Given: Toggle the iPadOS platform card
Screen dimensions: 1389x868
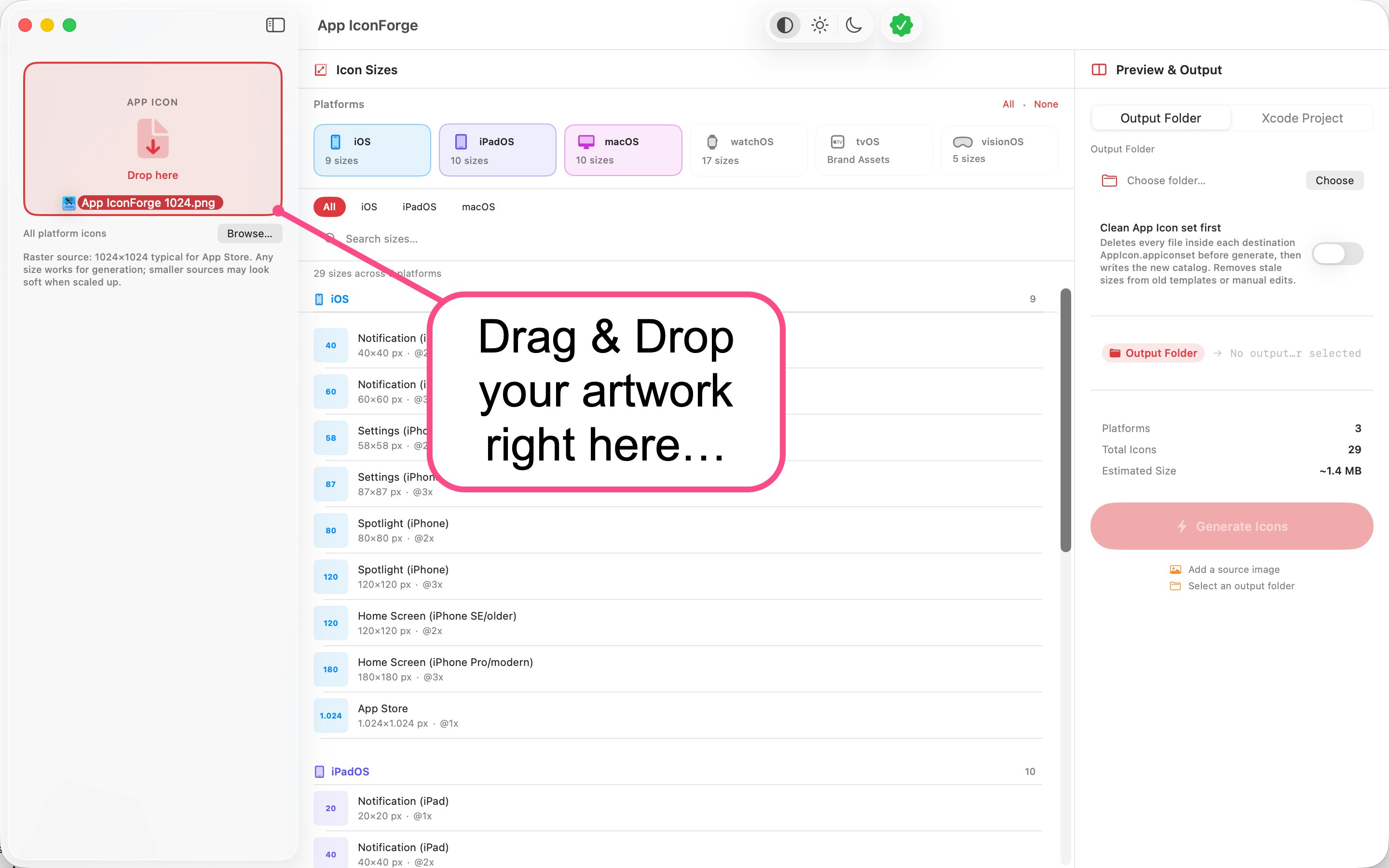Looking at the screenshot, I should 498,150.
